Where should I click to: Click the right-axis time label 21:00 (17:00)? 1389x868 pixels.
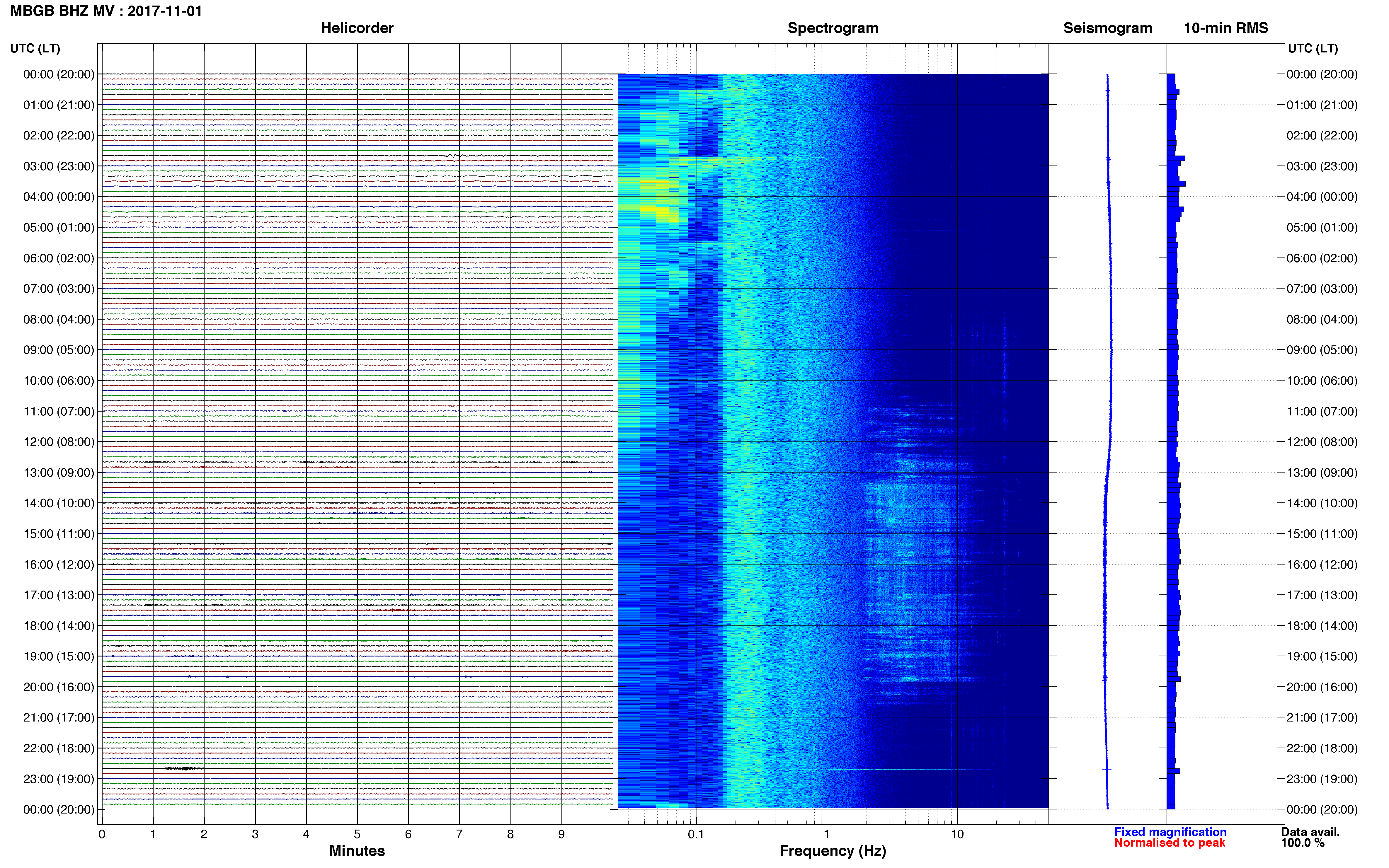click(x=1322, y=718)
